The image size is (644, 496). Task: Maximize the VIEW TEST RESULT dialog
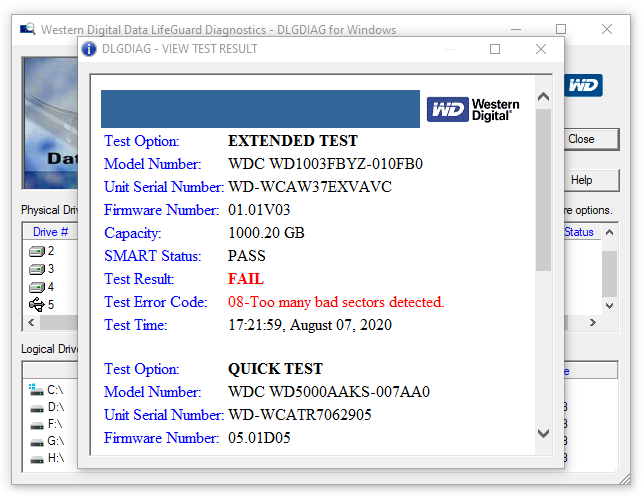pos(495,49)
